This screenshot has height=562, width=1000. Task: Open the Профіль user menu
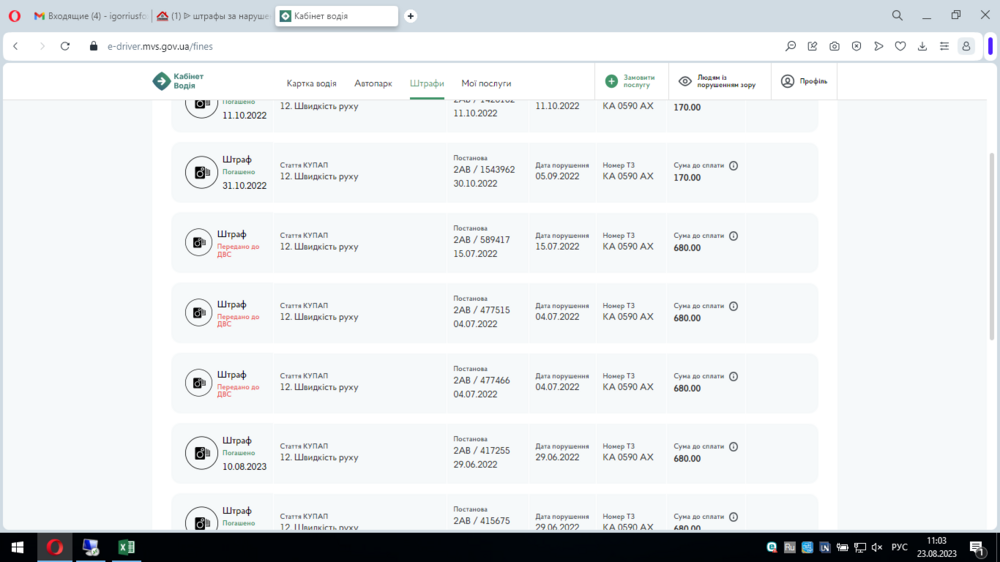pos(804,82)
